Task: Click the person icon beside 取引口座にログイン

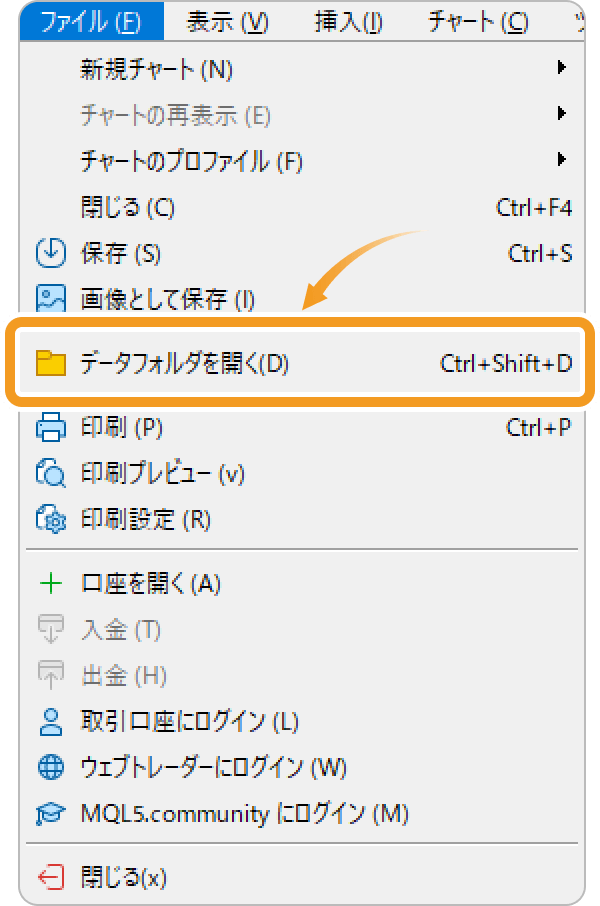Action: [x=53, y=721]
